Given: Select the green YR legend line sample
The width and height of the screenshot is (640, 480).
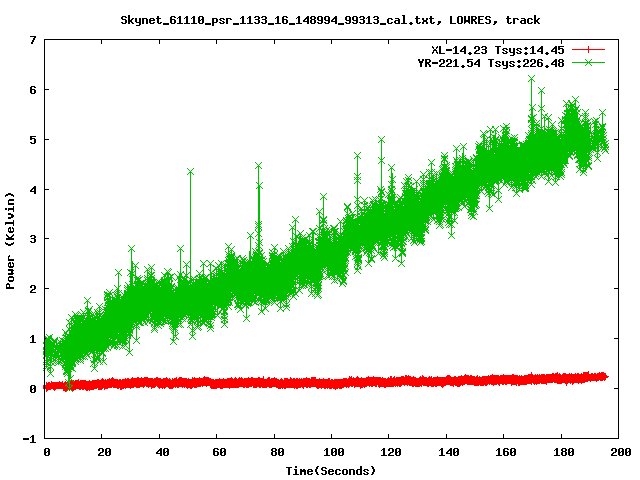Looking at the screenshot, I should point(590,62).
